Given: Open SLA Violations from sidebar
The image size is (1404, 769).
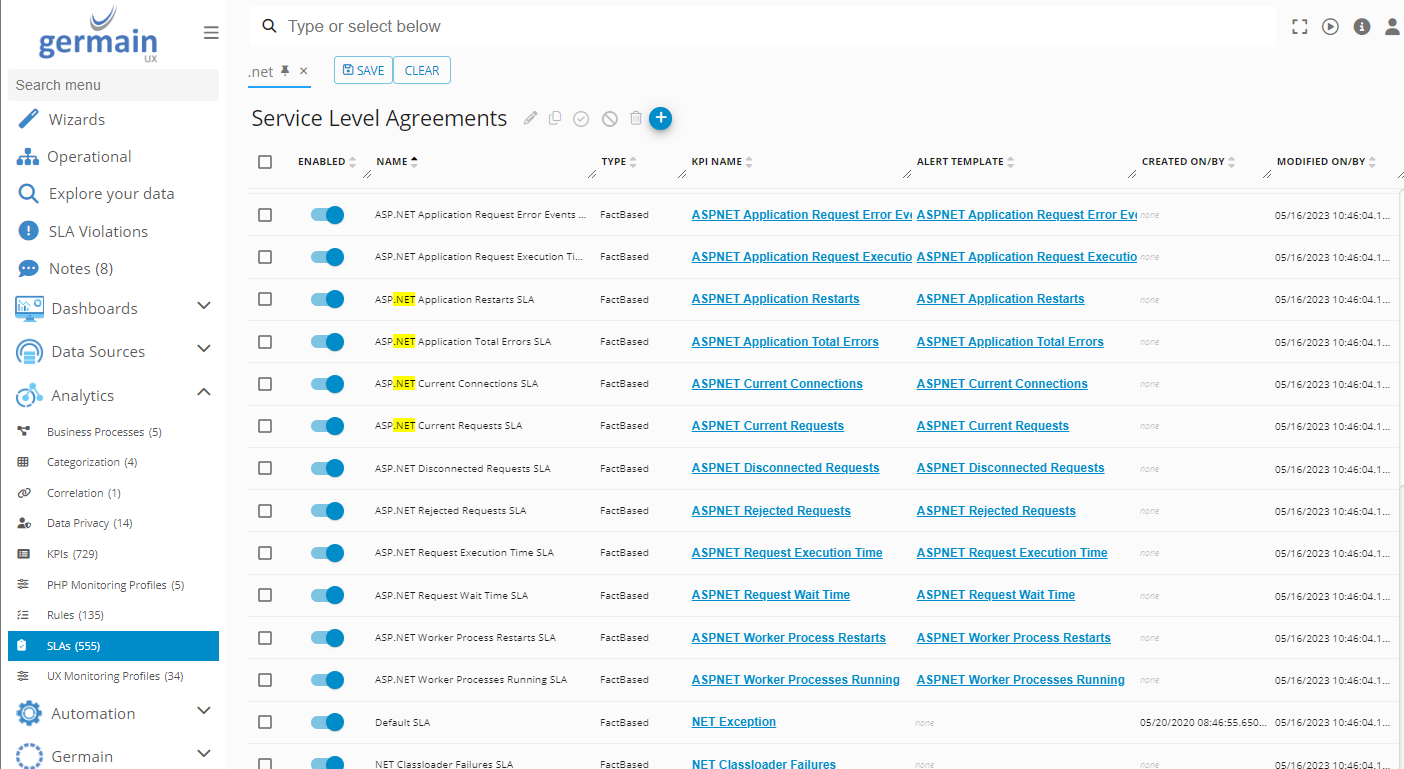Looking at the screenshot, I should pyautogui.click(x=98, y=231).
